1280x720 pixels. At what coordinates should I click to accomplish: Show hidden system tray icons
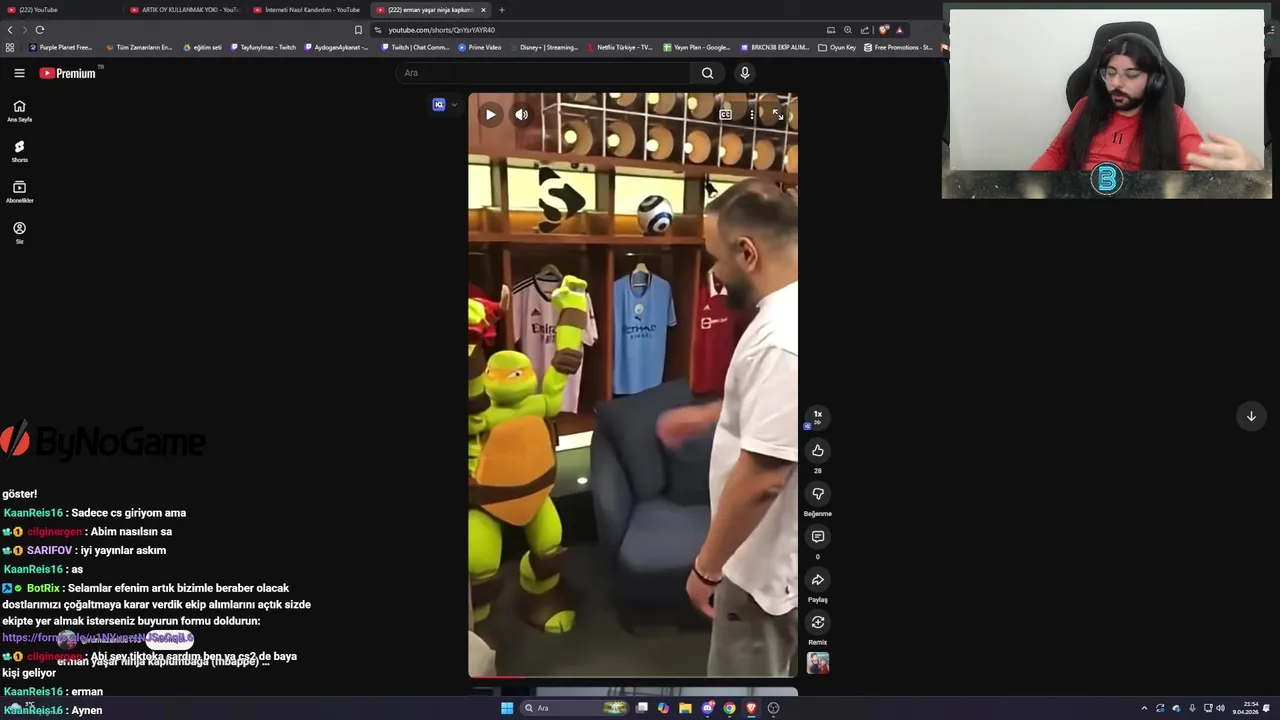pyautogui.click(x=1144, y=708)
